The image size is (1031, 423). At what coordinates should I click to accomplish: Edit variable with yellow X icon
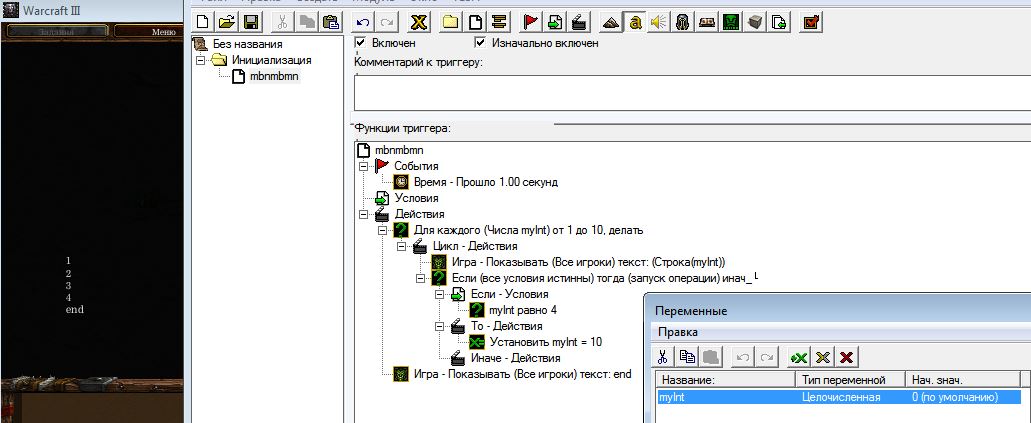click(x=823, y=357)
